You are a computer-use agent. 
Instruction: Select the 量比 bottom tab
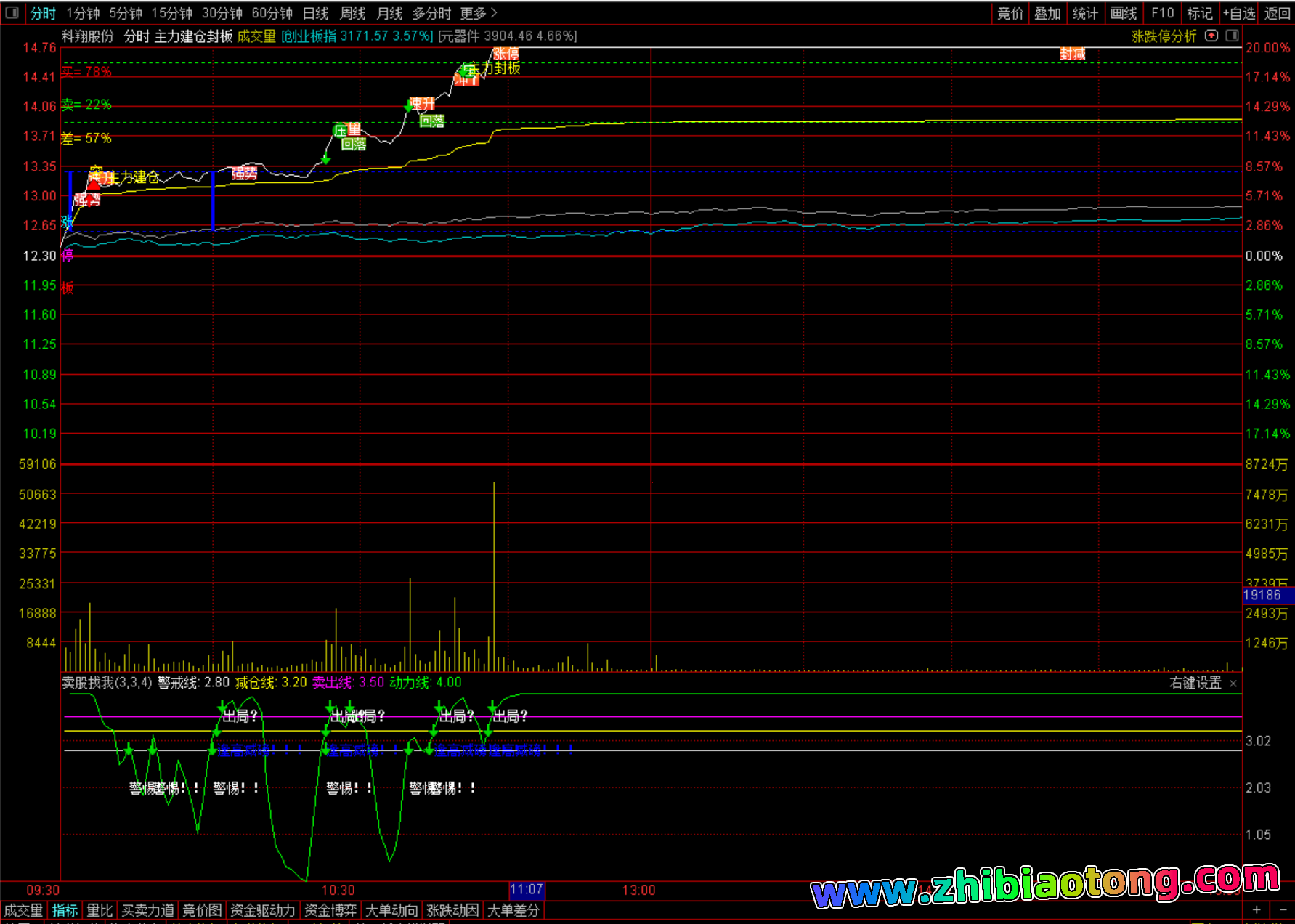(x=100, y=910)
